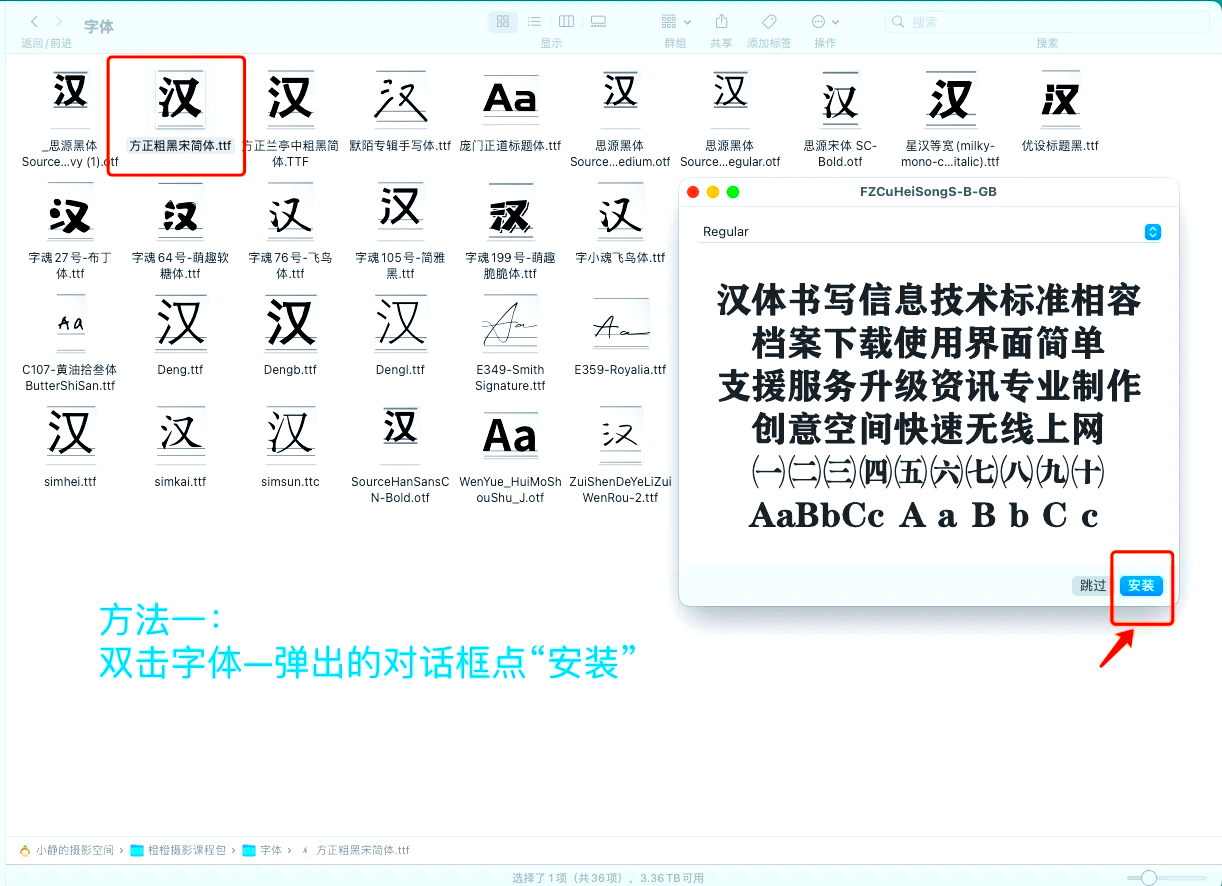Image resolution: width=1222 pixels, height=886 pixels.
Task: Go forward using the Finder forward arrow
Action: tap(59, 22)
